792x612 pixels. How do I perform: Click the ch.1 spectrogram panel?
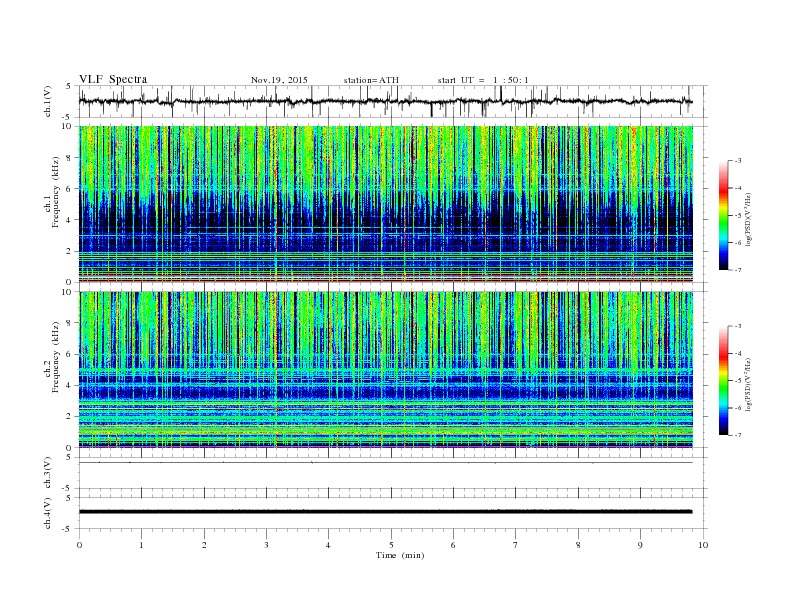click(386, 204)
